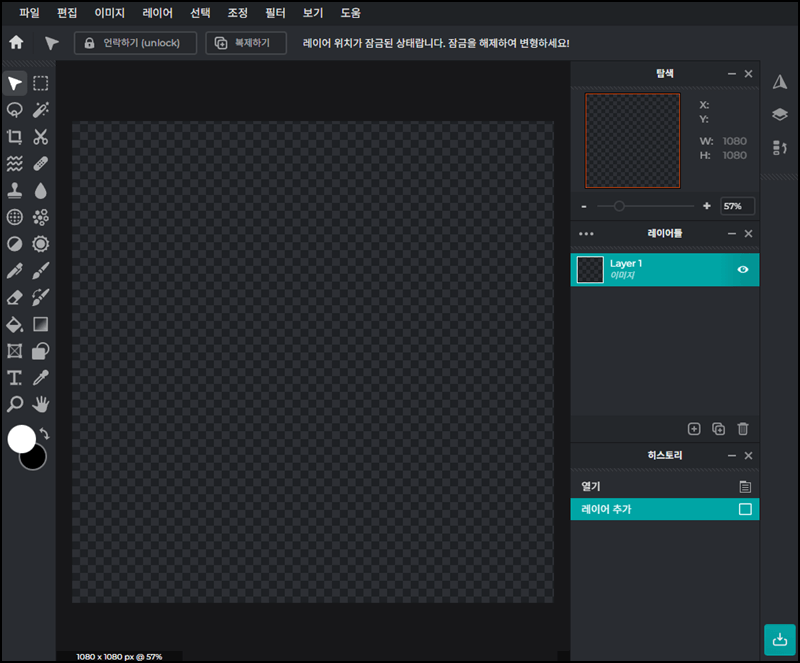Open the white foreground color swatch
This screenshot has height=663, width=800.
click(x=21, y=439)
